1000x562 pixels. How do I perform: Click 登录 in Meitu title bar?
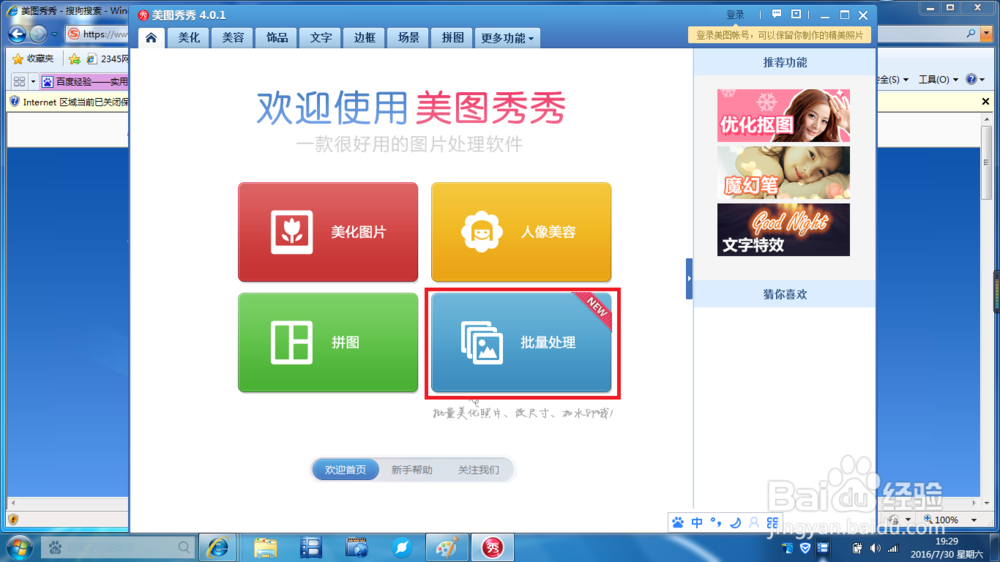coord(735,15)
